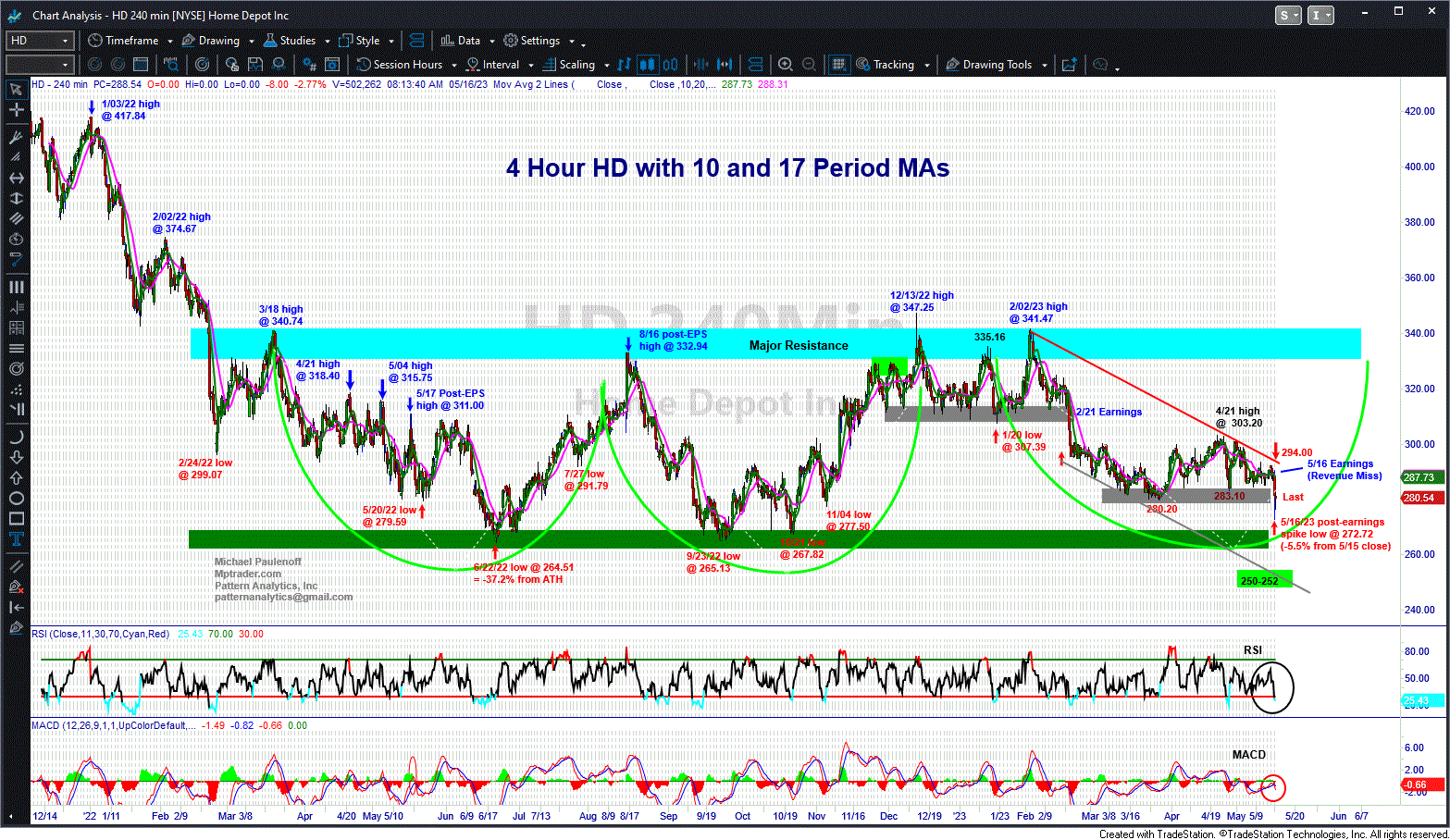Select the up arrow drawing tool

(16, 477)
